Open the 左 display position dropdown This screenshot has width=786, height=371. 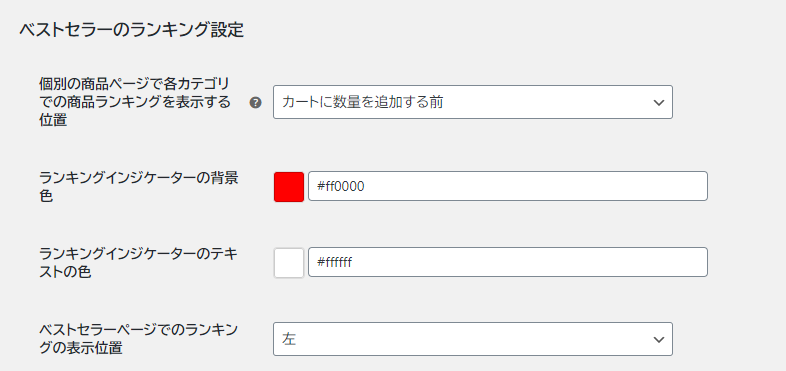(473, 339)
